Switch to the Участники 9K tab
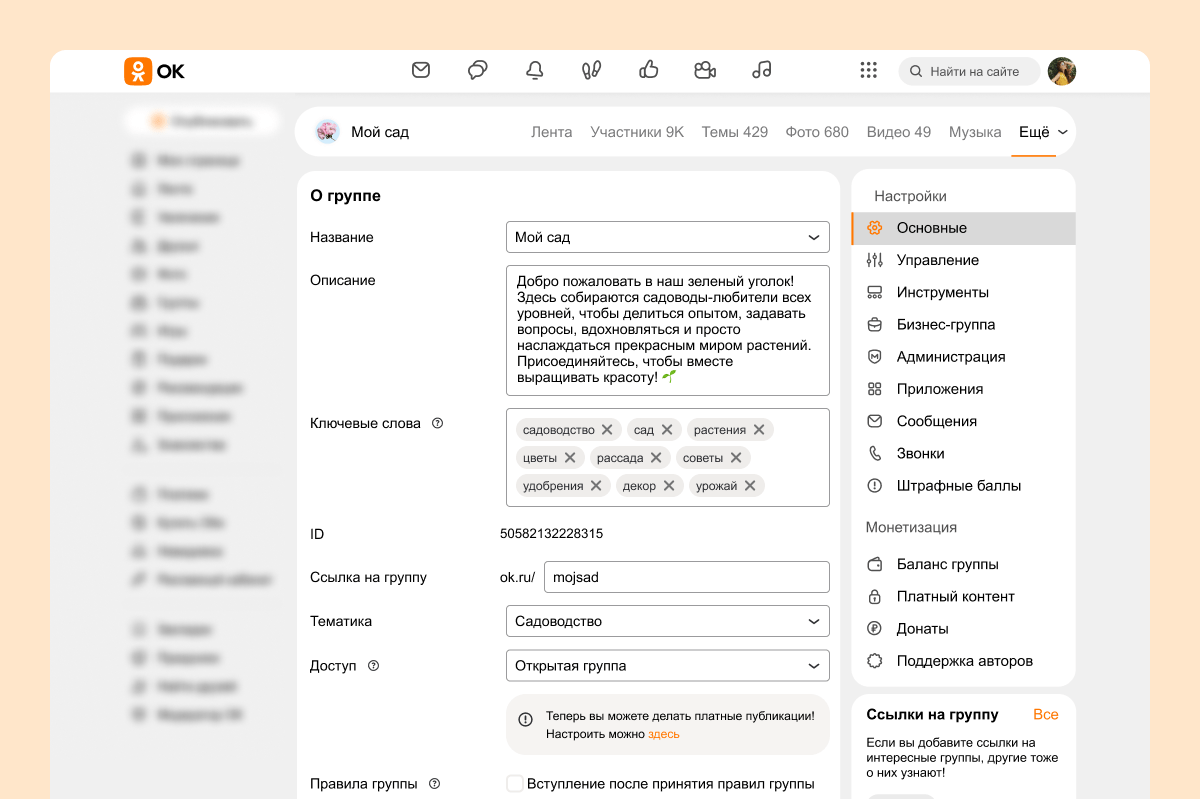 click(x=637, y=132)
